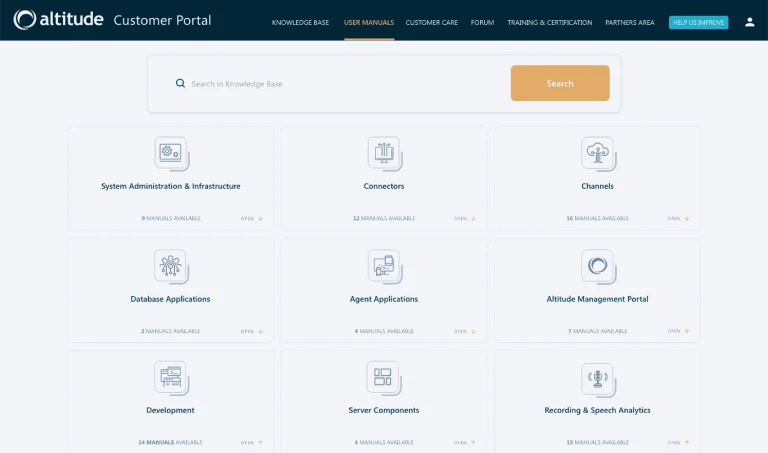Click the Channels card title
Screen dimensions: 768x453
click(x=598, y=186)
